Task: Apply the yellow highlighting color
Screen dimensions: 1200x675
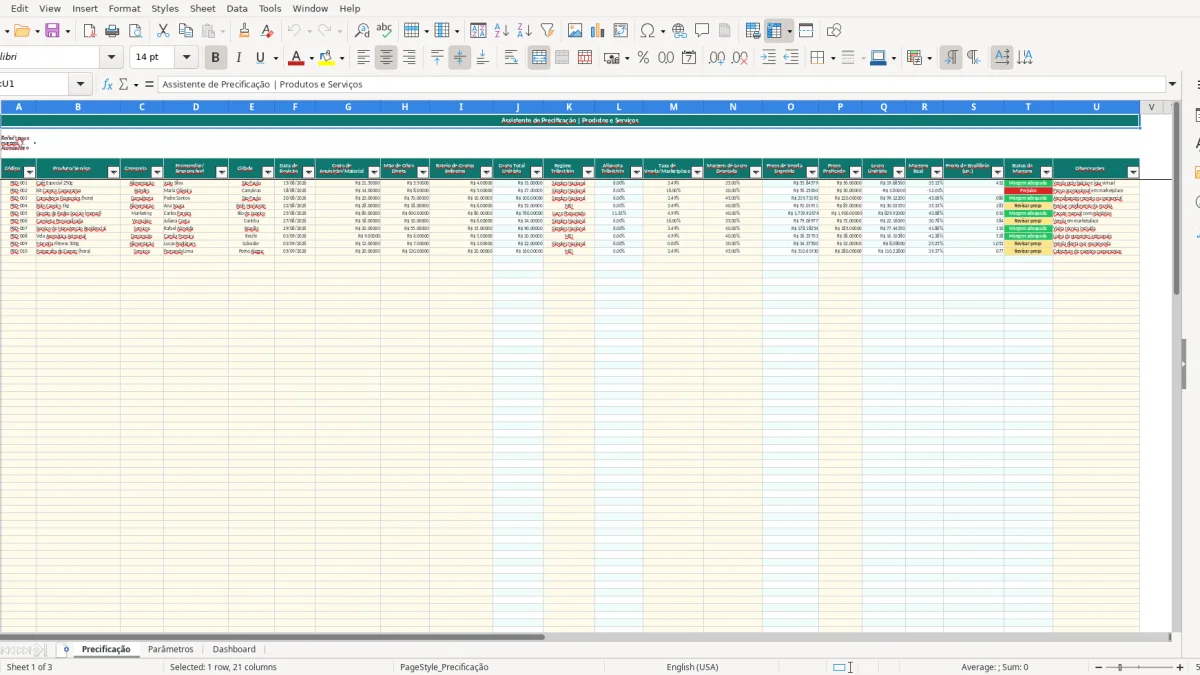Action: pyautogui.click(x=326, y=58)
